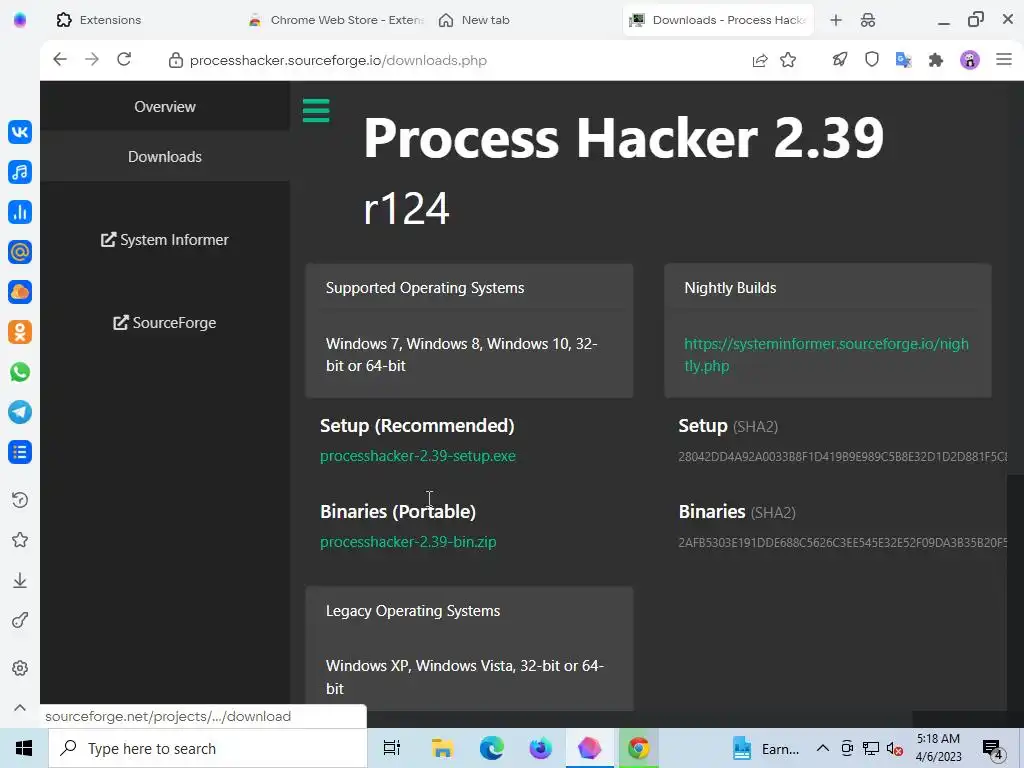Click the muted volume tray icon
The width and height of the screenshot is (1024, 768).
[895, 748]
